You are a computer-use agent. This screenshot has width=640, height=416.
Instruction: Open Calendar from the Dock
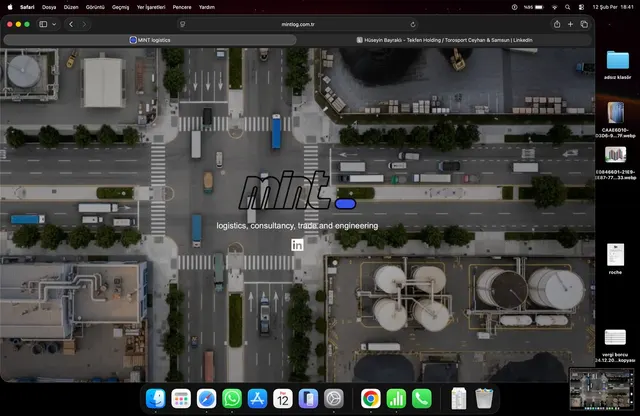(x=283, y=398)
